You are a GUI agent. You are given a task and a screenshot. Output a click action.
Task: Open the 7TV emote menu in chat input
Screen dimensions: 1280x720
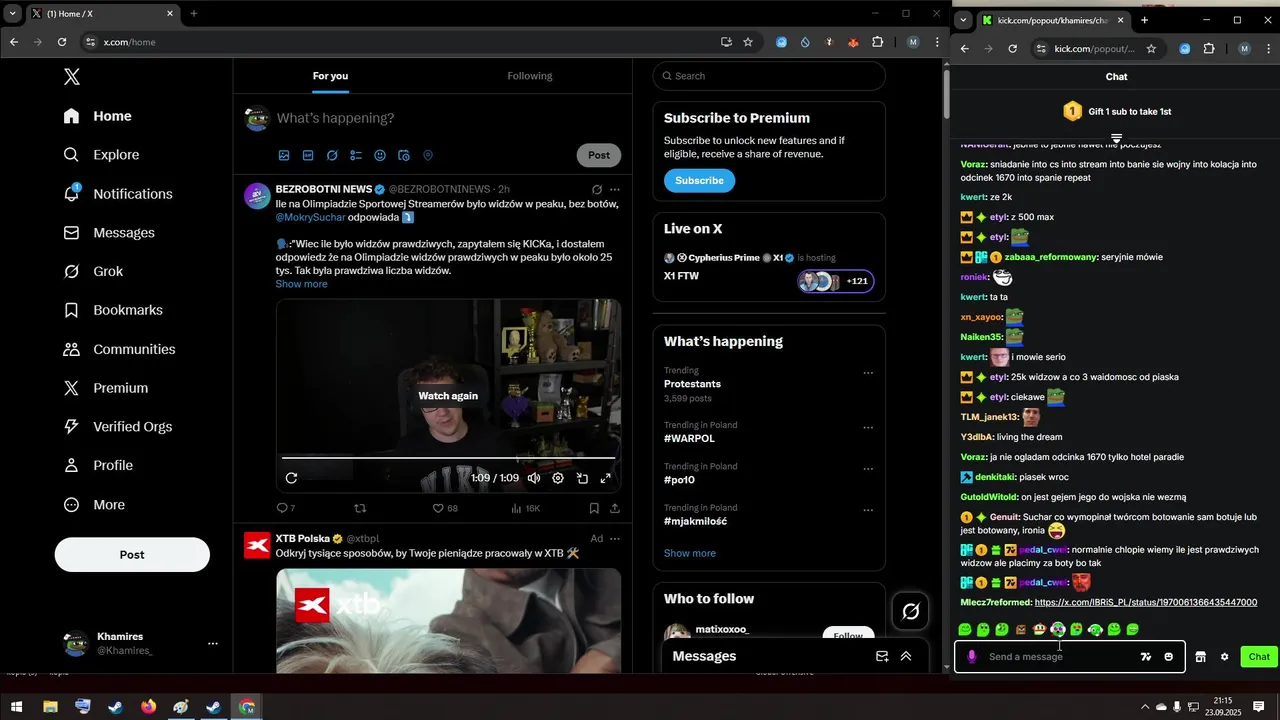(x=1146, y=657)
